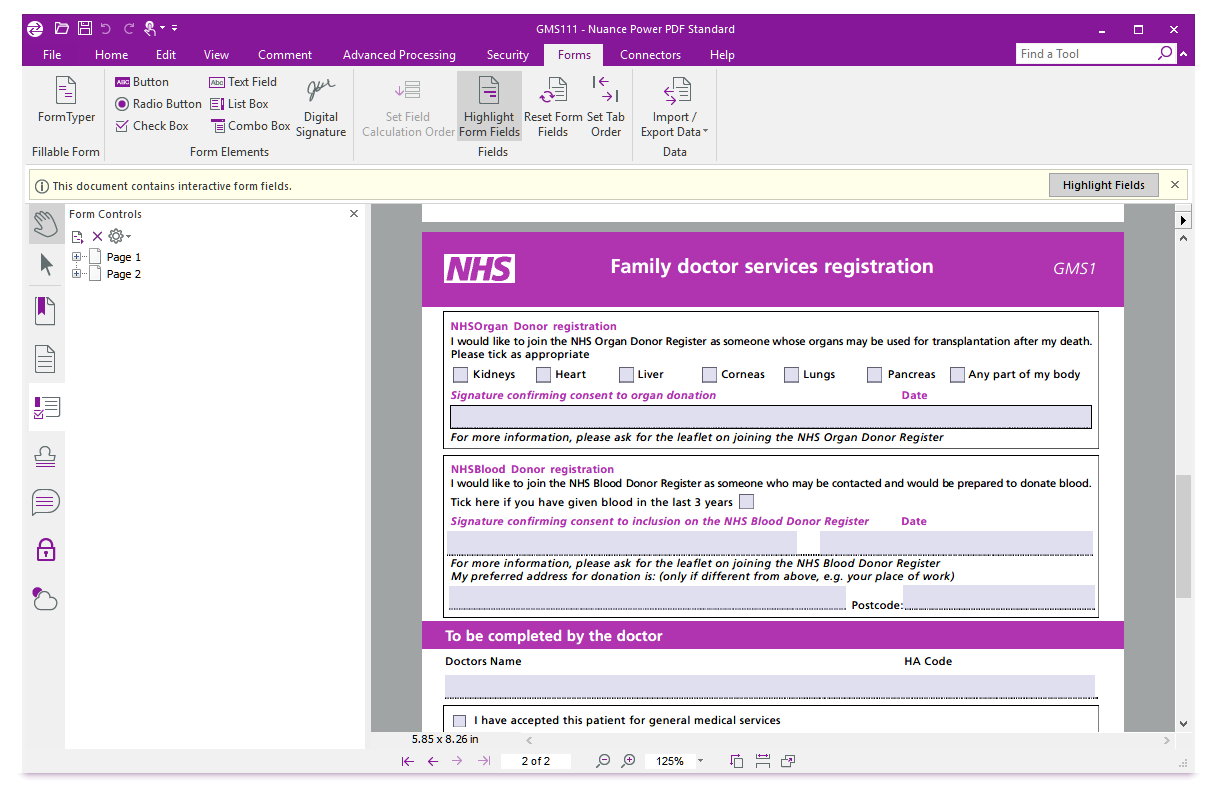Select the Hand tool in sidebar
The height and width of the screenshot is (799, 1221).
(x=45, y=223)
